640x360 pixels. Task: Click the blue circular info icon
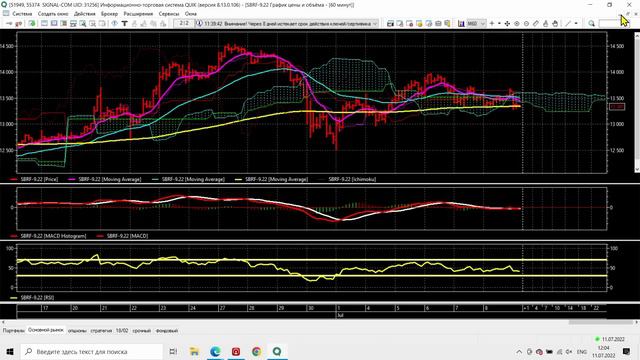point(115,23)
